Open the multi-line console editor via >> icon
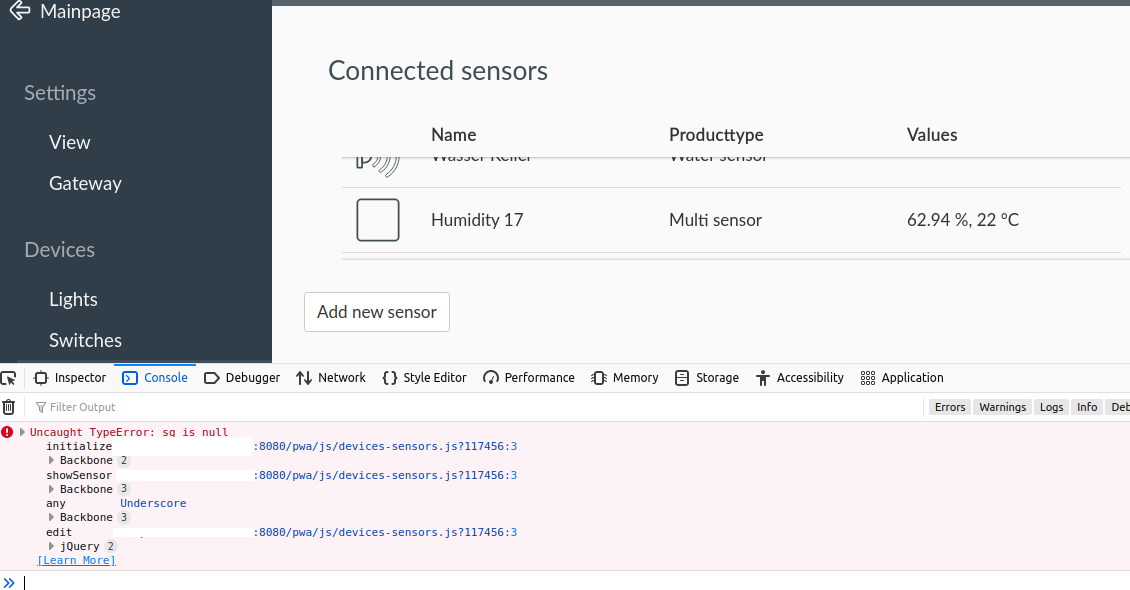1130x590 pixels. coord(11,581)
